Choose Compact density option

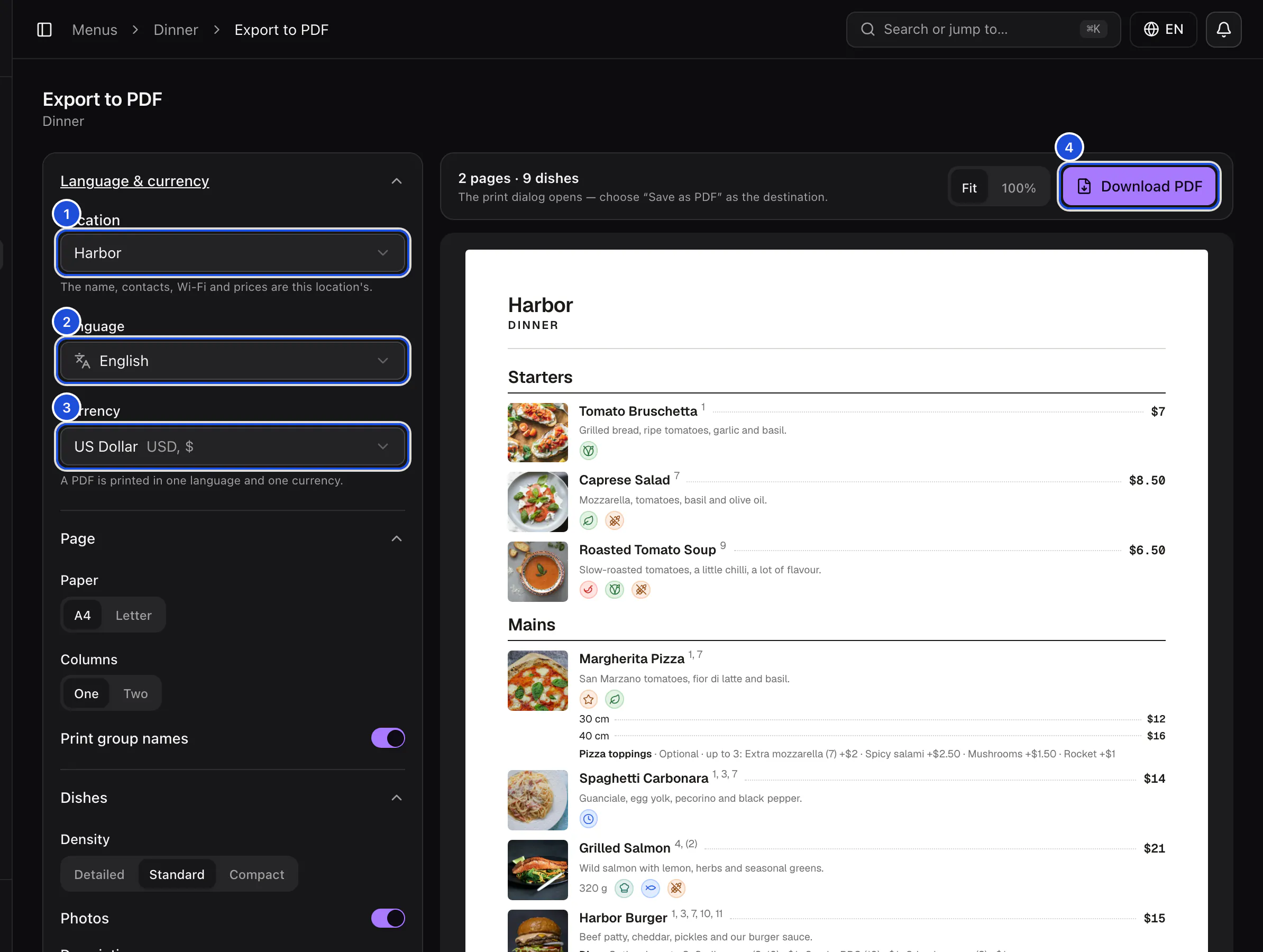(x=257, y=875)
